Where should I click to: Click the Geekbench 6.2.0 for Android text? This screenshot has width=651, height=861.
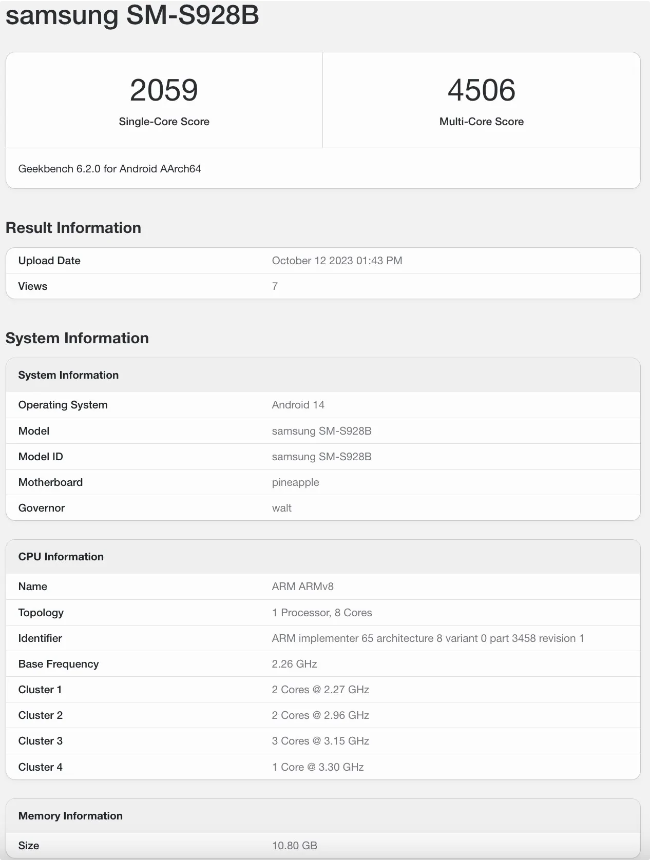110,169
